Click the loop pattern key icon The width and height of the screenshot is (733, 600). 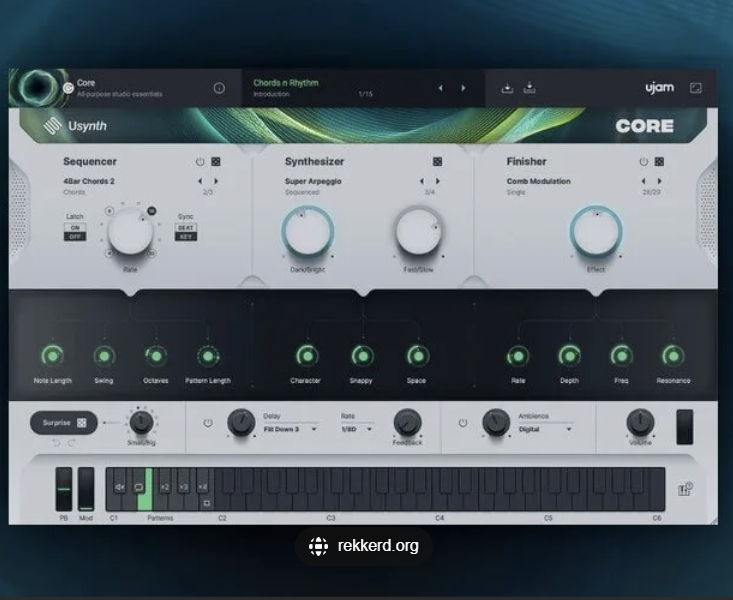point(138,487)
